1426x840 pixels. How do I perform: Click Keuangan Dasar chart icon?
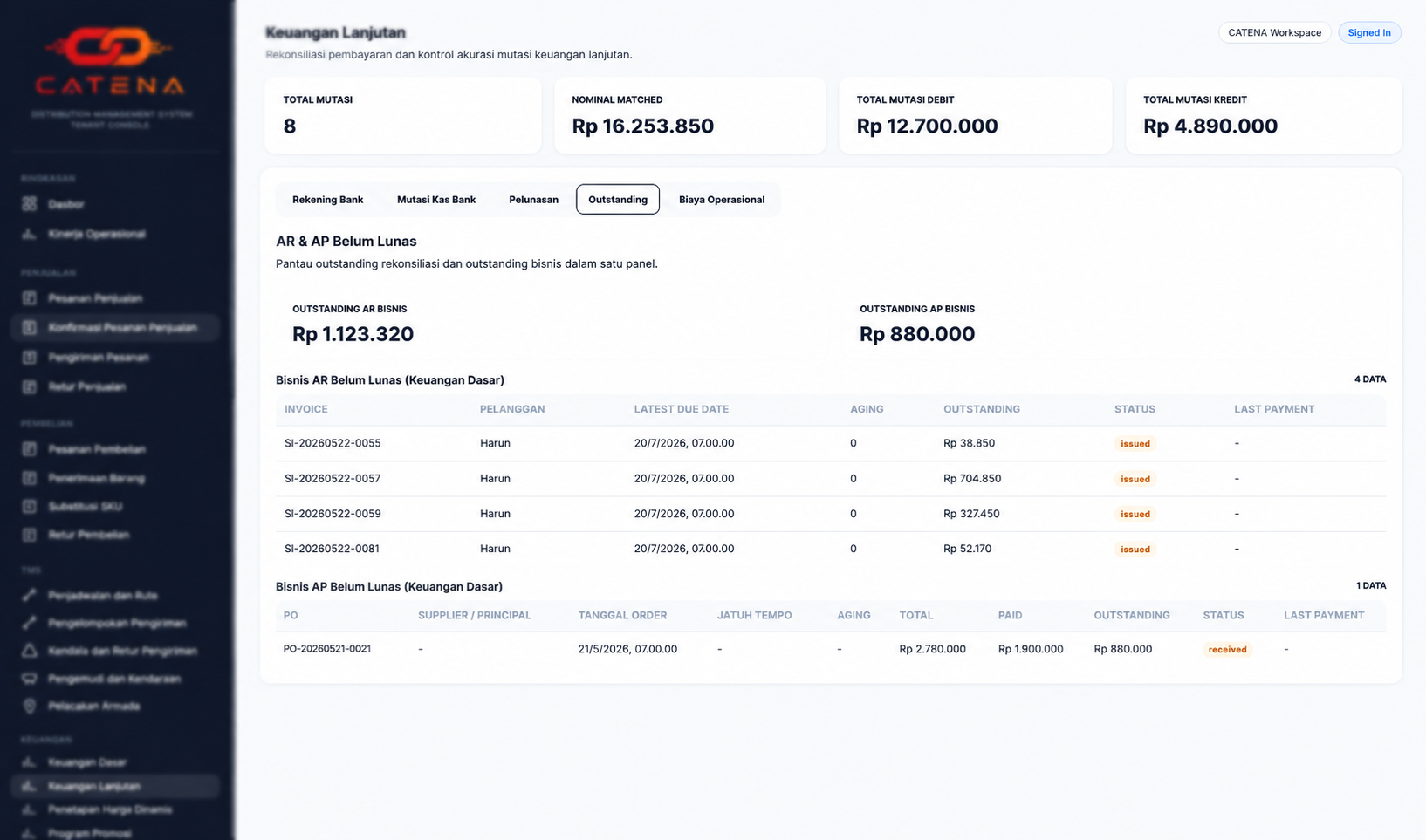click(x=30, y=762)
